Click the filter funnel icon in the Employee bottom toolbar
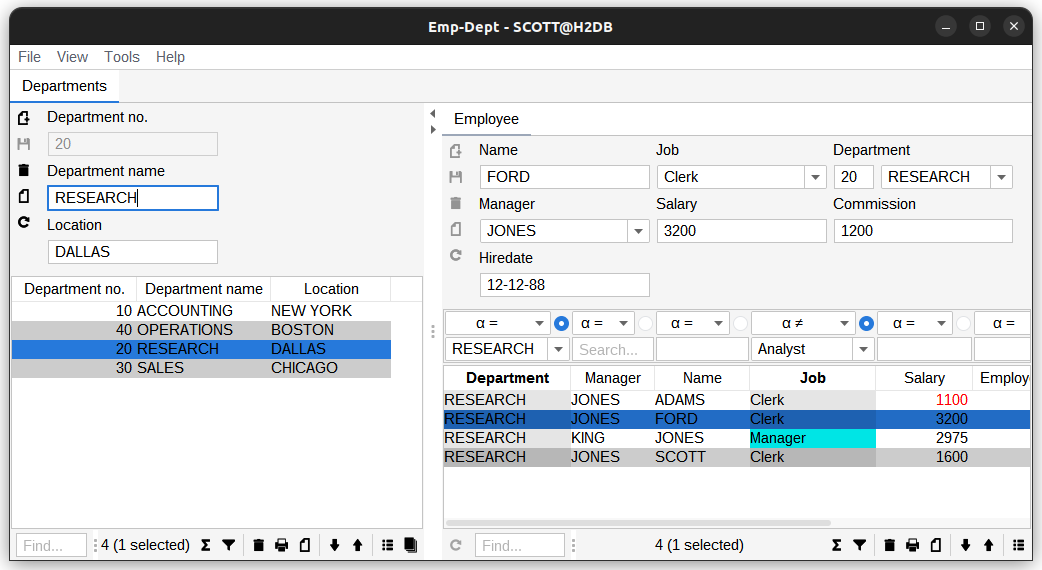The image size is (1042, 570). pos(859,545)
